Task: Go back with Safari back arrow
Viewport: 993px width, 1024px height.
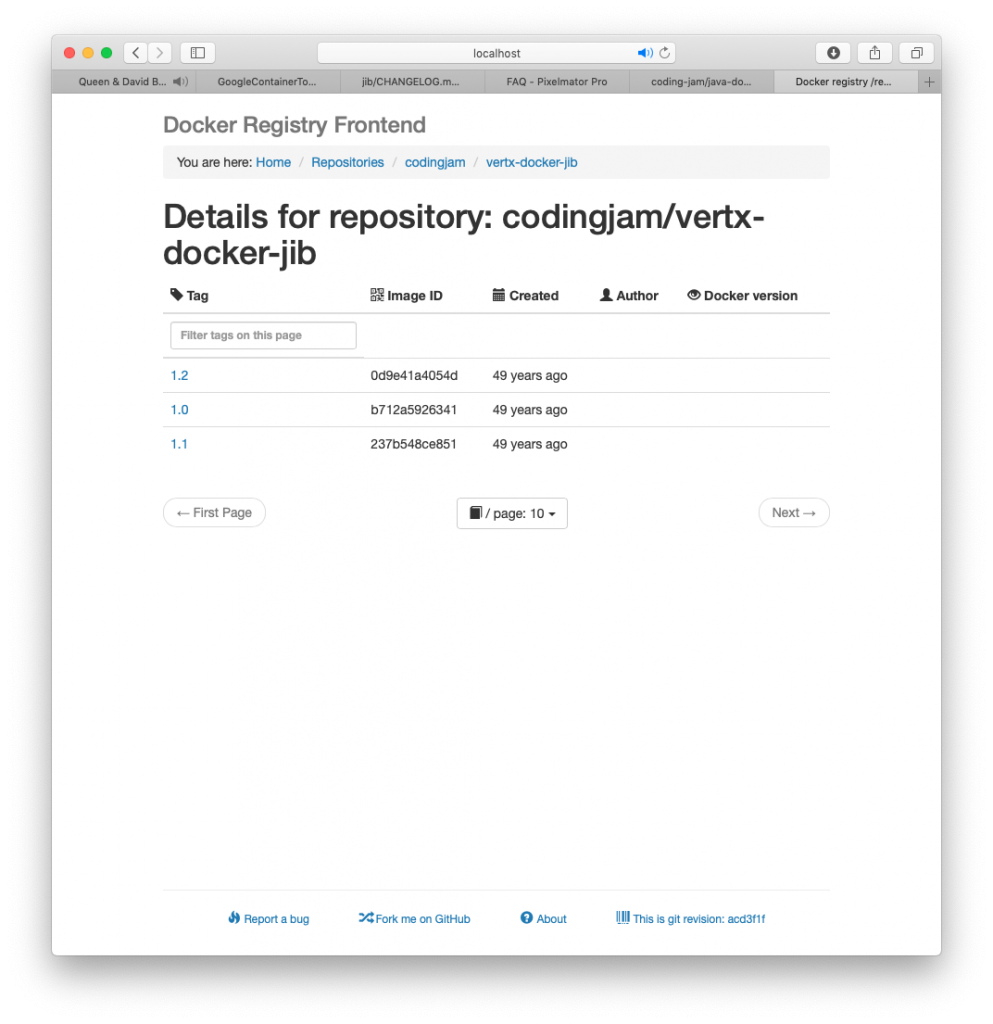Action: click(x=136, y=53)
